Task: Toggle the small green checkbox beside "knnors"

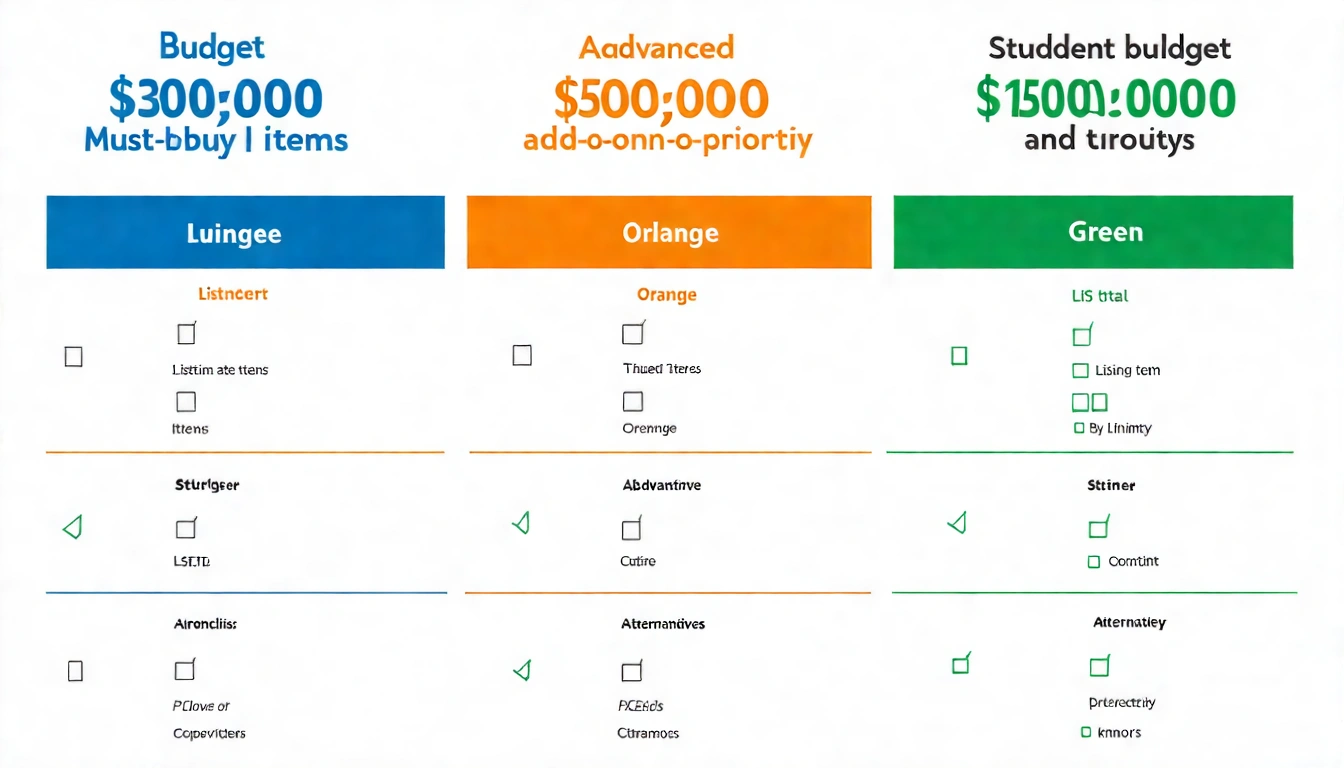Action: coord(1086,732)
